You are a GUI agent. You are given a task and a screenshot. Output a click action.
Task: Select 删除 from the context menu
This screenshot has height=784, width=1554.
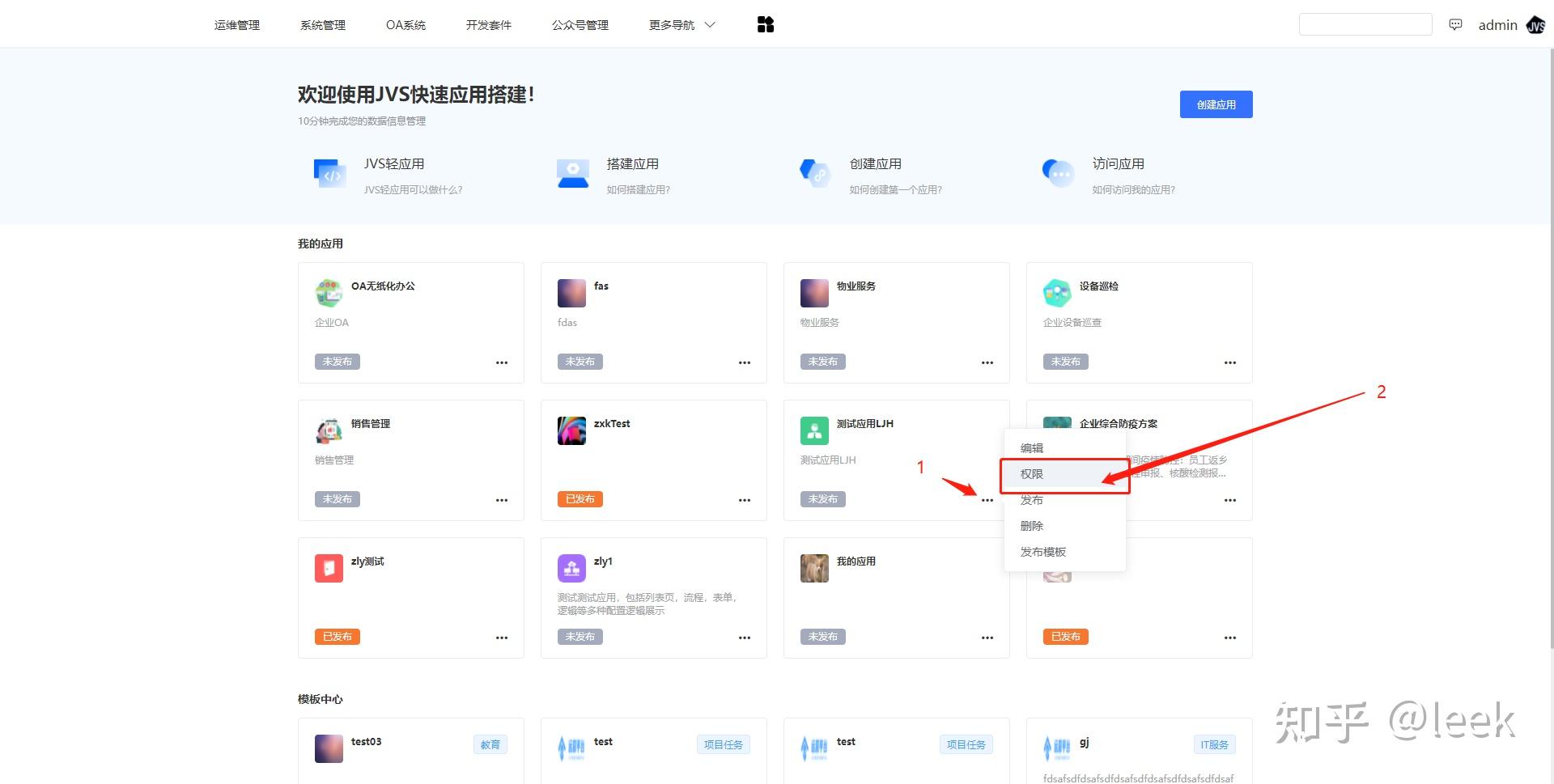pos(1065,526)
